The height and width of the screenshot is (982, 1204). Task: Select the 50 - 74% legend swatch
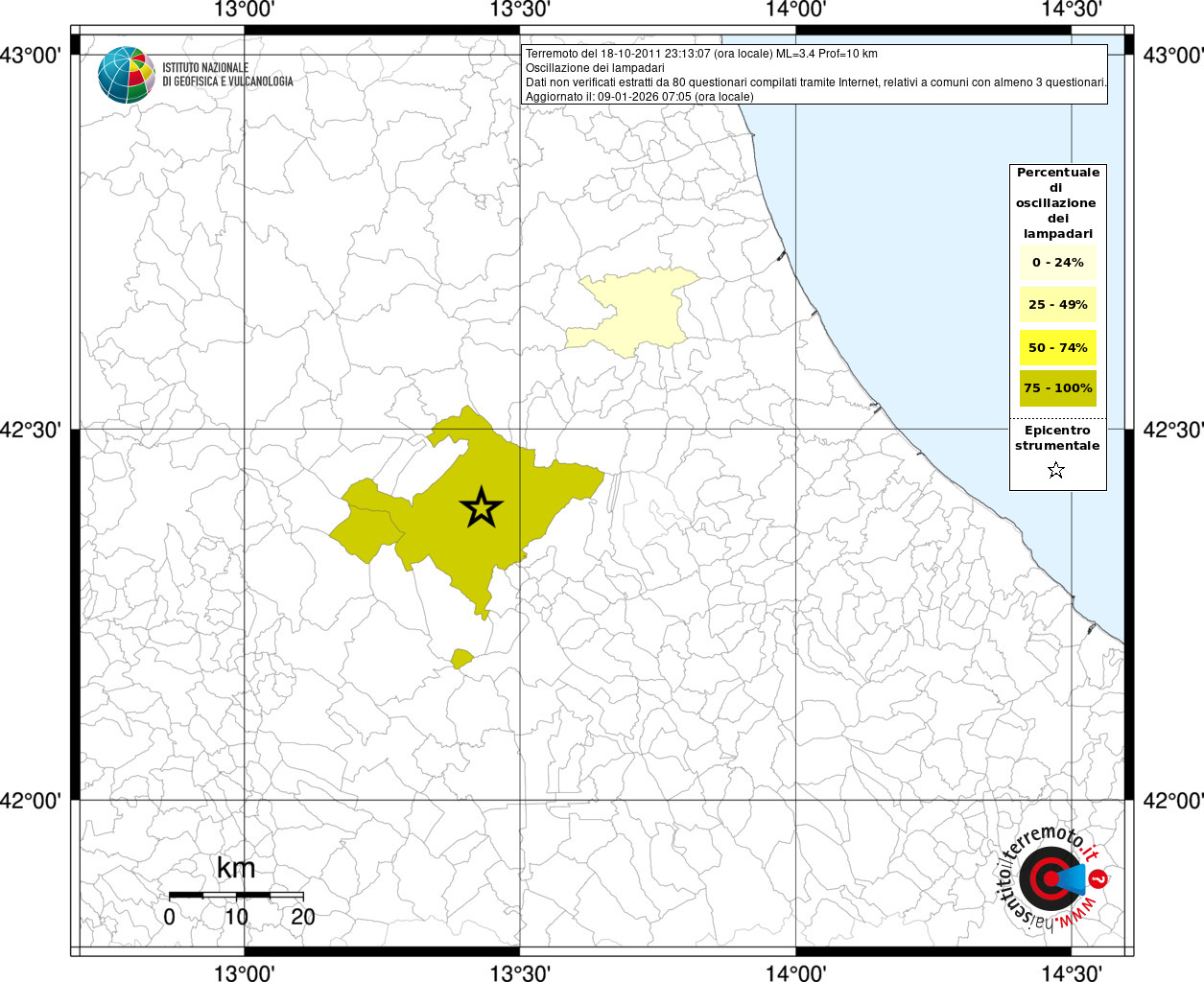click(x=1057, y=347)
